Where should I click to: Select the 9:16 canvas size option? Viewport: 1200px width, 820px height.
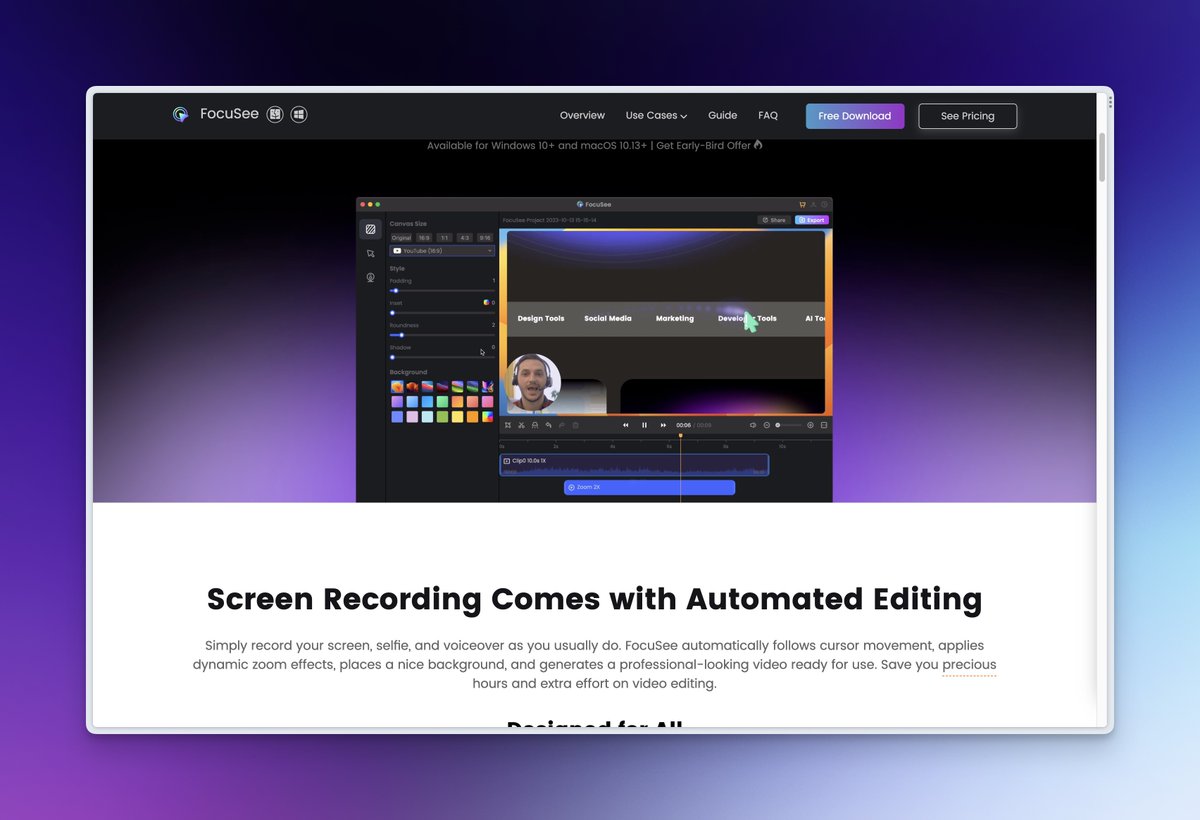coord(485,238)
